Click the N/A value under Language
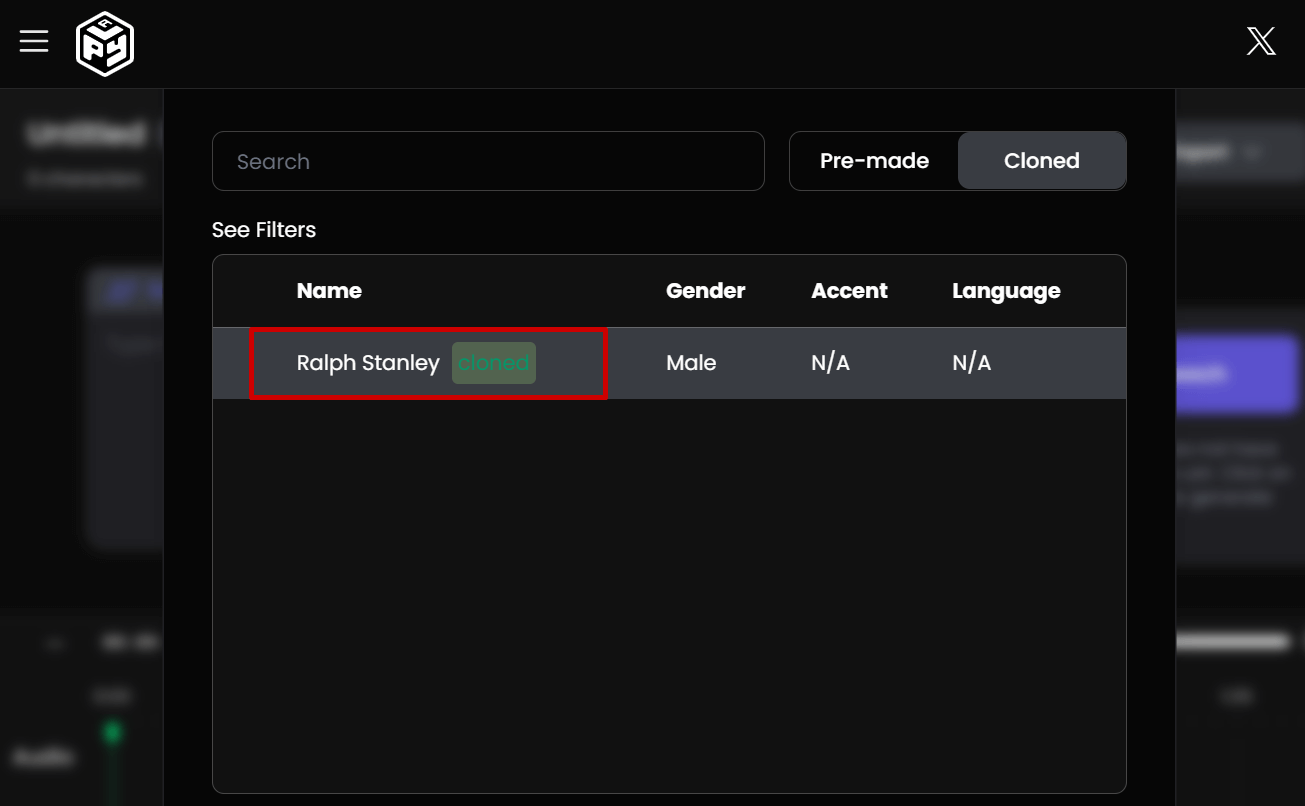 (971, 363)
